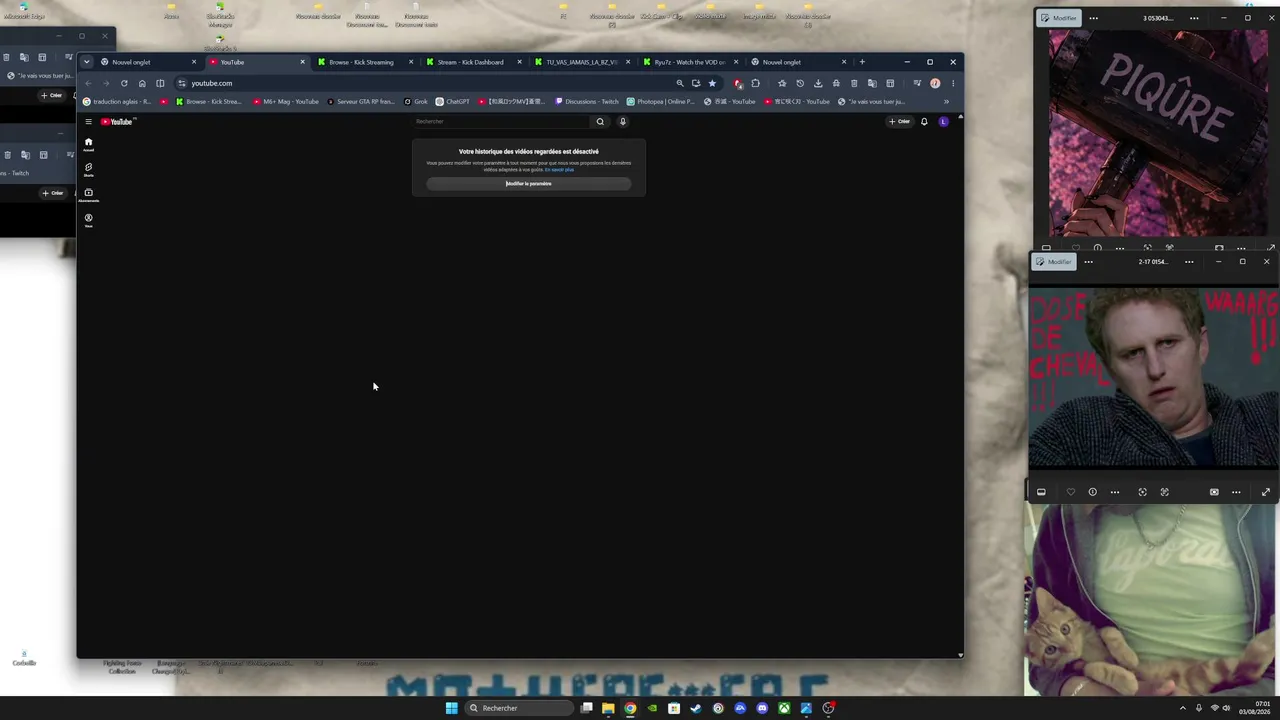Image resolution: width=1280 pixels, height=720 pixels.
Task: Open the clock and date panel
Action: [x=1255, y=708]
